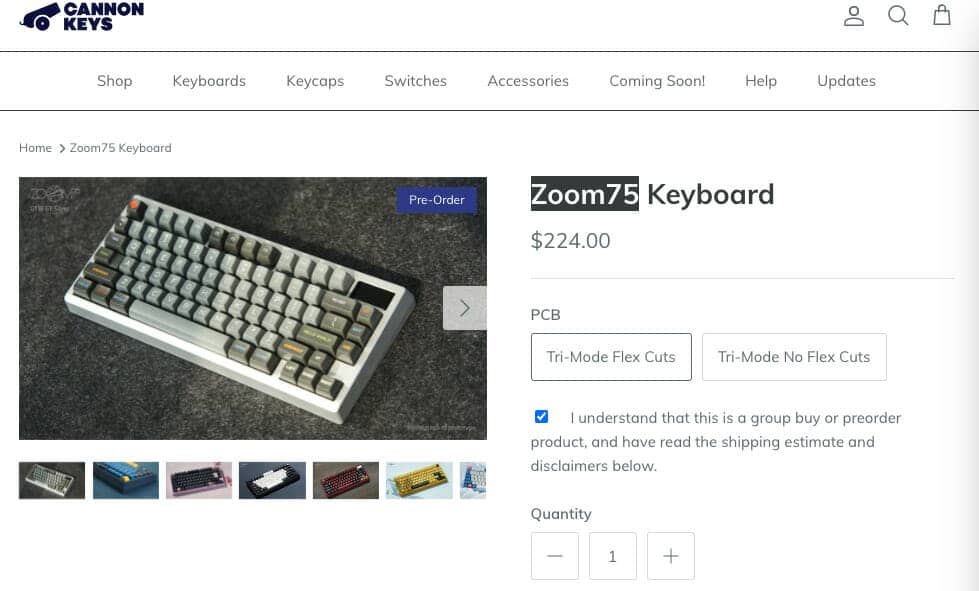
Task: Expand the Keycaps navigation menu
Action: tap(315, 81)
